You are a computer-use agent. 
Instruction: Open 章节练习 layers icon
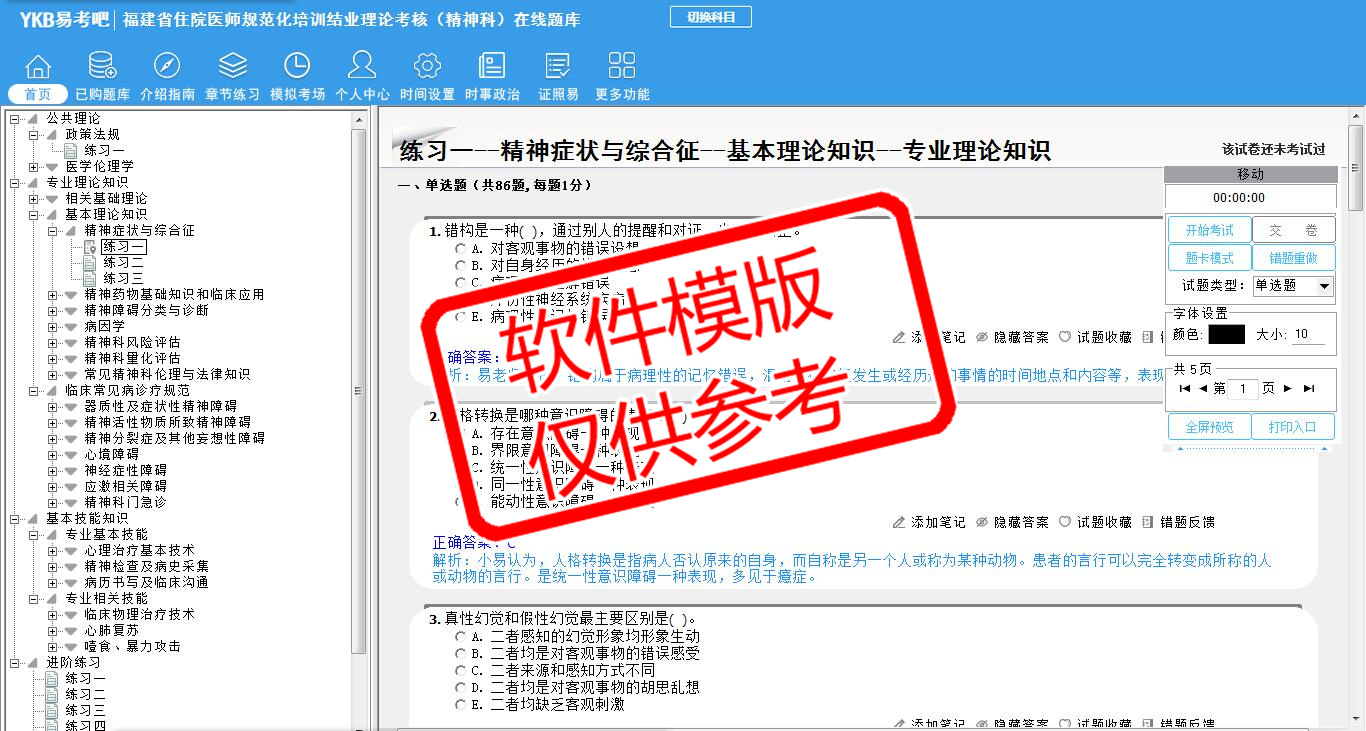232,67
